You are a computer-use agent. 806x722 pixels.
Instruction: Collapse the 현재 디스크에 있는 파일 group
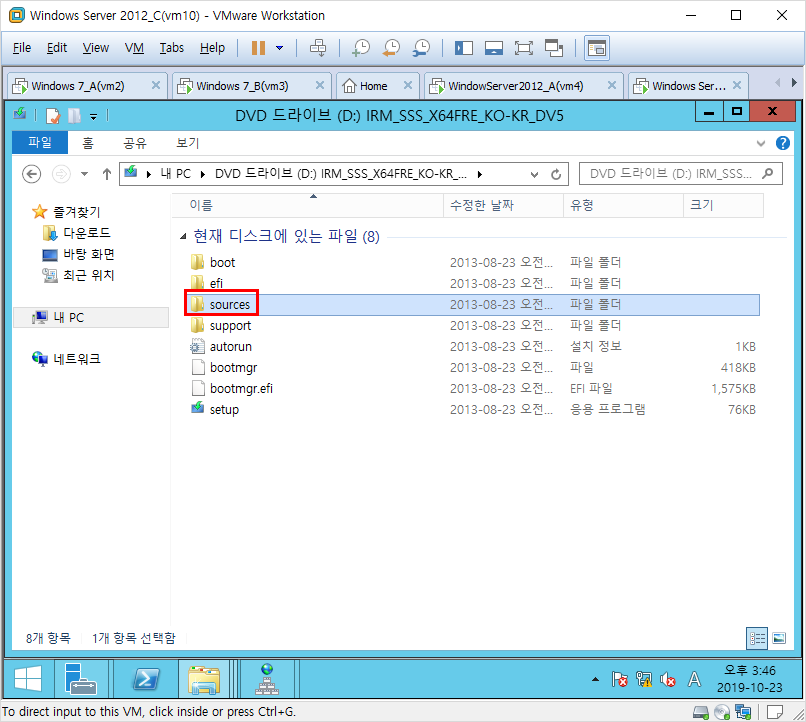[183, 236]
